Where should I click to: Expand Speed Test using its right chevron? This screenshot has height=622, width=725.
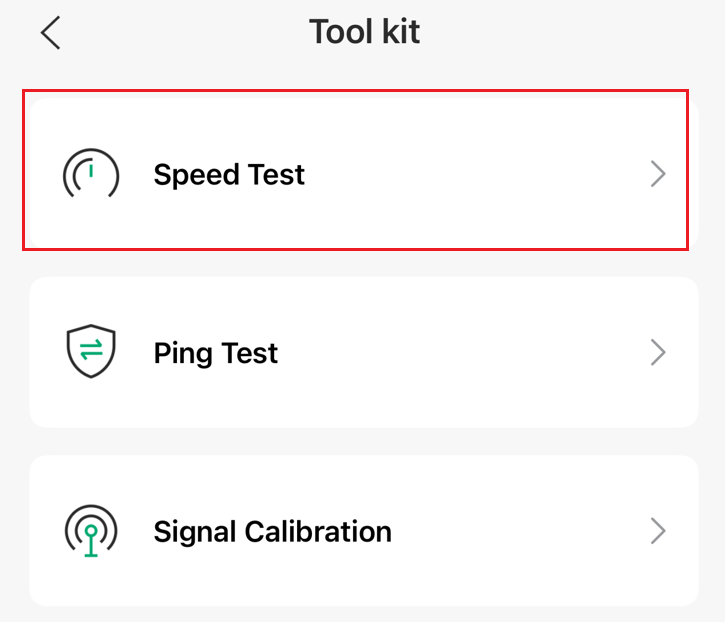click(657, 175)
